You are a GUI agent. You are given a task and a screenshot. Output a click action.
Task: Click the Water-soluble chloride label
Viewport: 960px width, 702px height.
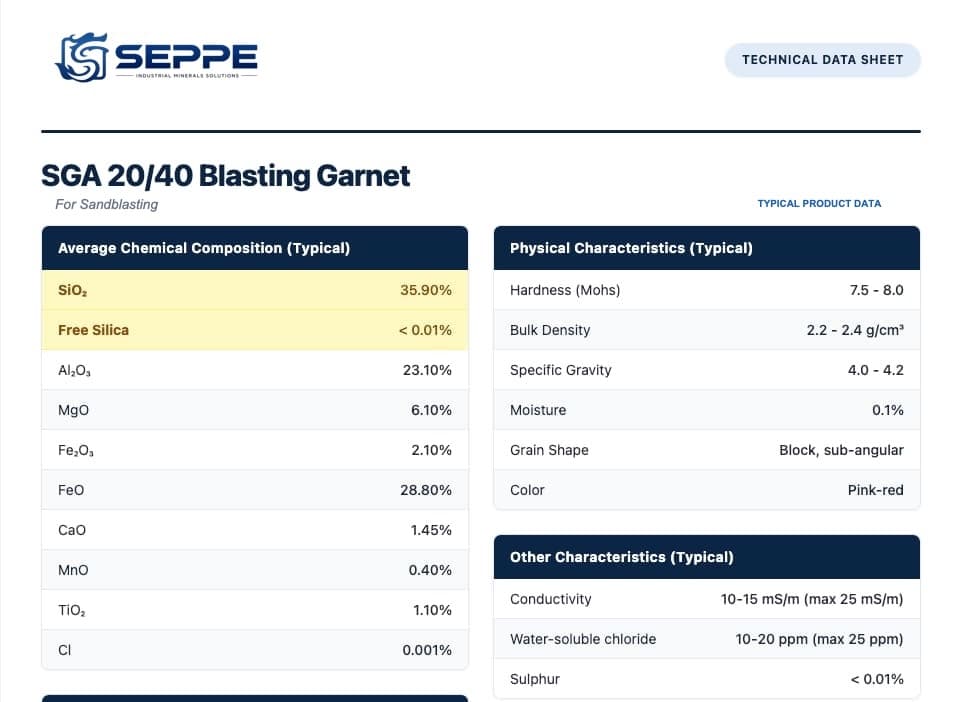point(583,639)
